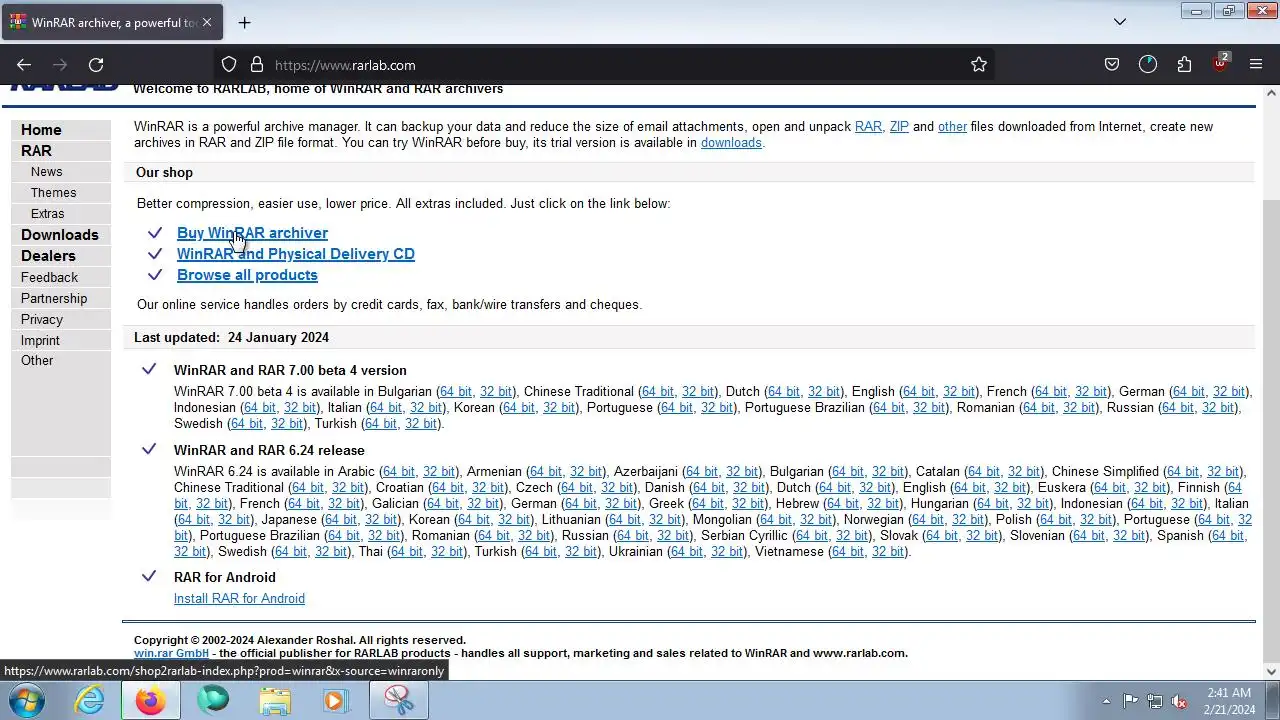Click Install RAR for Android link
The width and height of the screenshot is (1280, 720).
pyautogui.click(x=239, y=599)
